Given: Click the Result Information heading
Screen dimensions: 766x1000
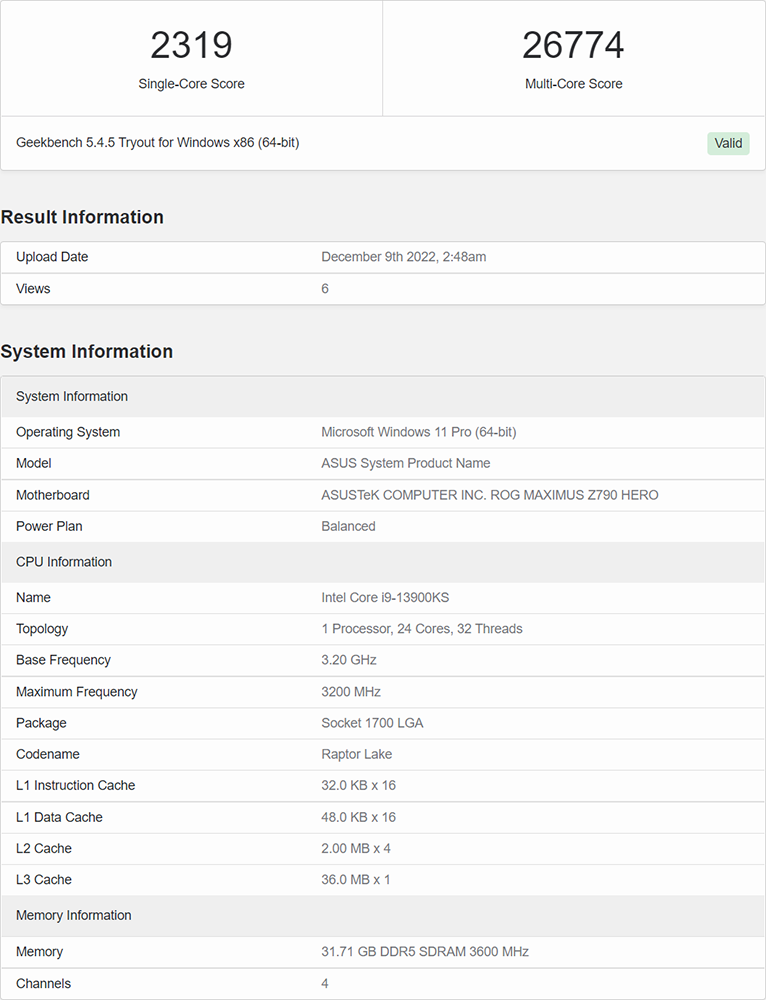Looking at the screenshot, I should [x=82, y=217].
